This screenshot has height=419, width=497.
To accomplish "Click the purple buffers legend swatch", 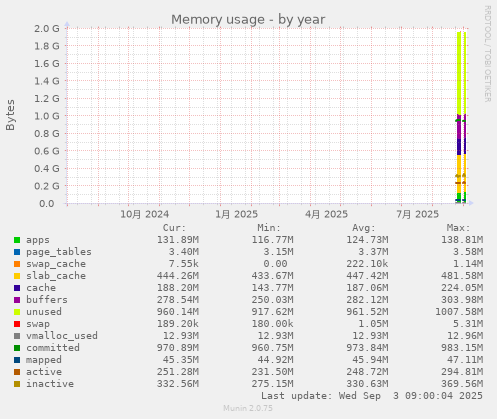I will tap(17, 300).
